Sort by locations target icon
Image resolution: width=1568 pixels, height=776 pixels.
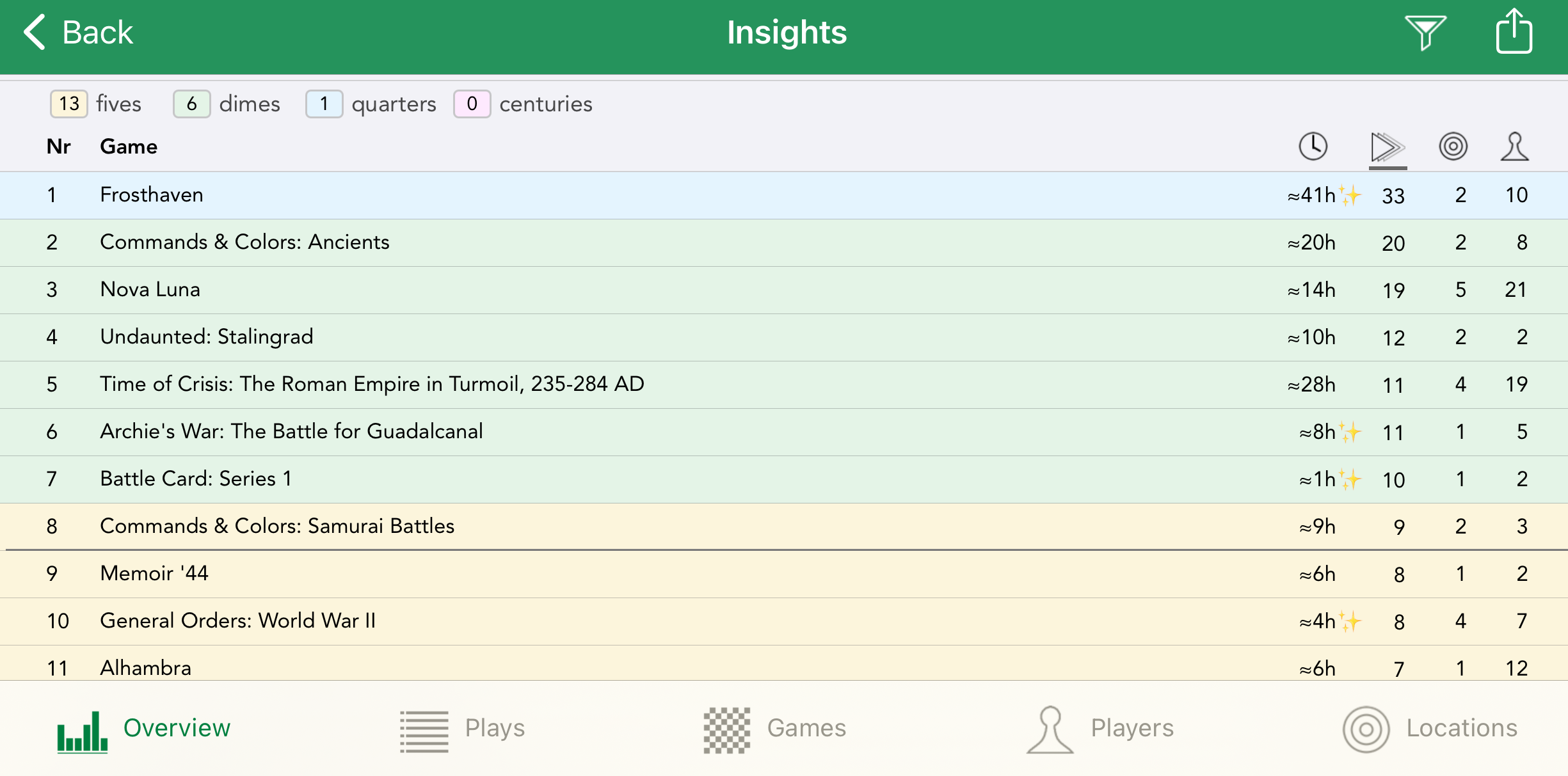pyautogui.click(x=1453, y=146)
